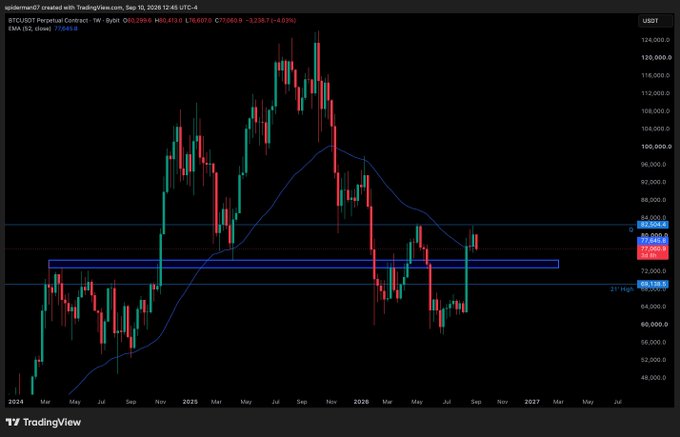Click the "21' High" annotation text
The width and height of the screenshot is (680, 437).
[x=622, y=289]
